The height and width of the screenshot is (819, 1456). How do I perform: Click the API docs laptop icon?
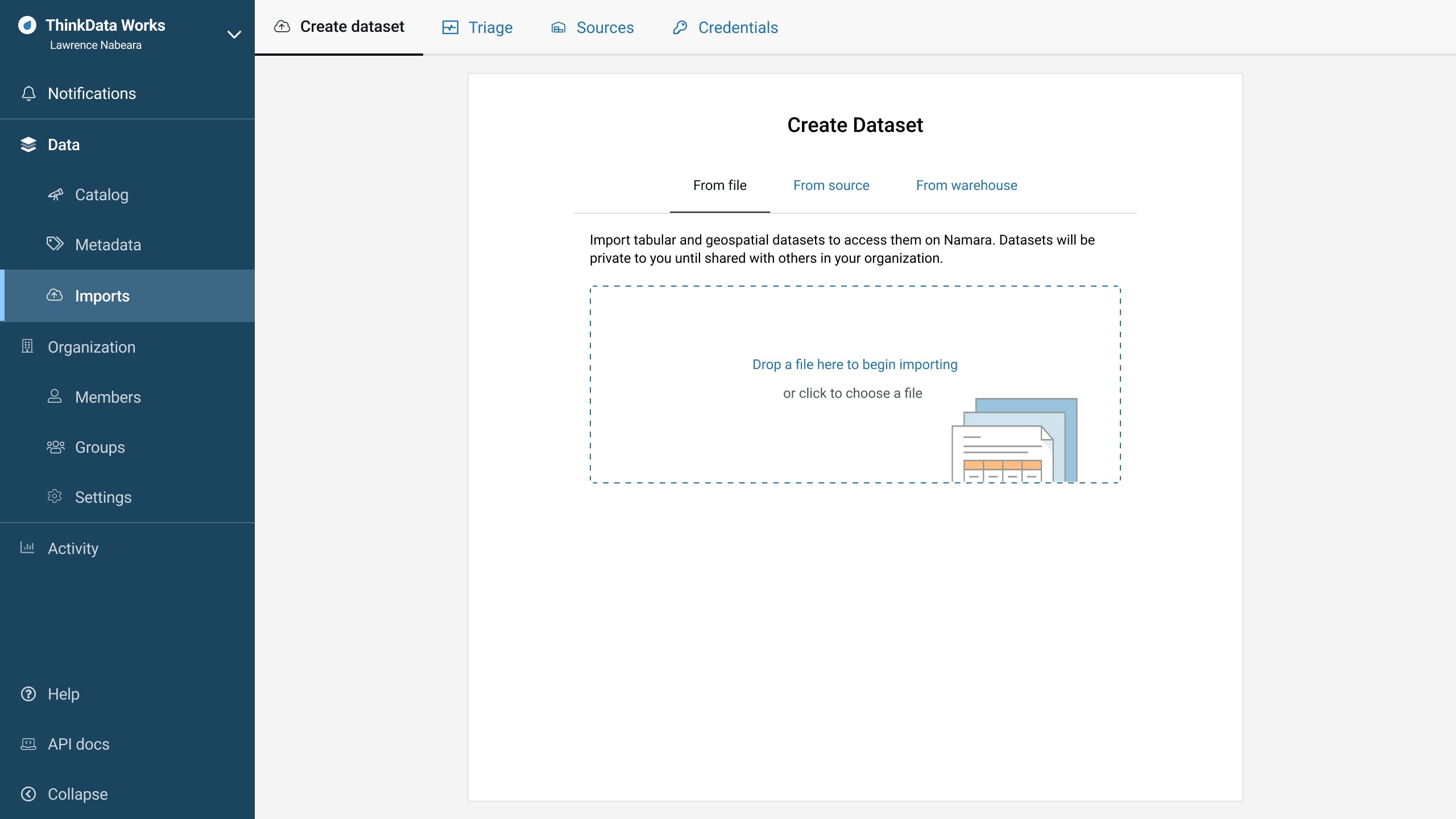pos(28,744)
